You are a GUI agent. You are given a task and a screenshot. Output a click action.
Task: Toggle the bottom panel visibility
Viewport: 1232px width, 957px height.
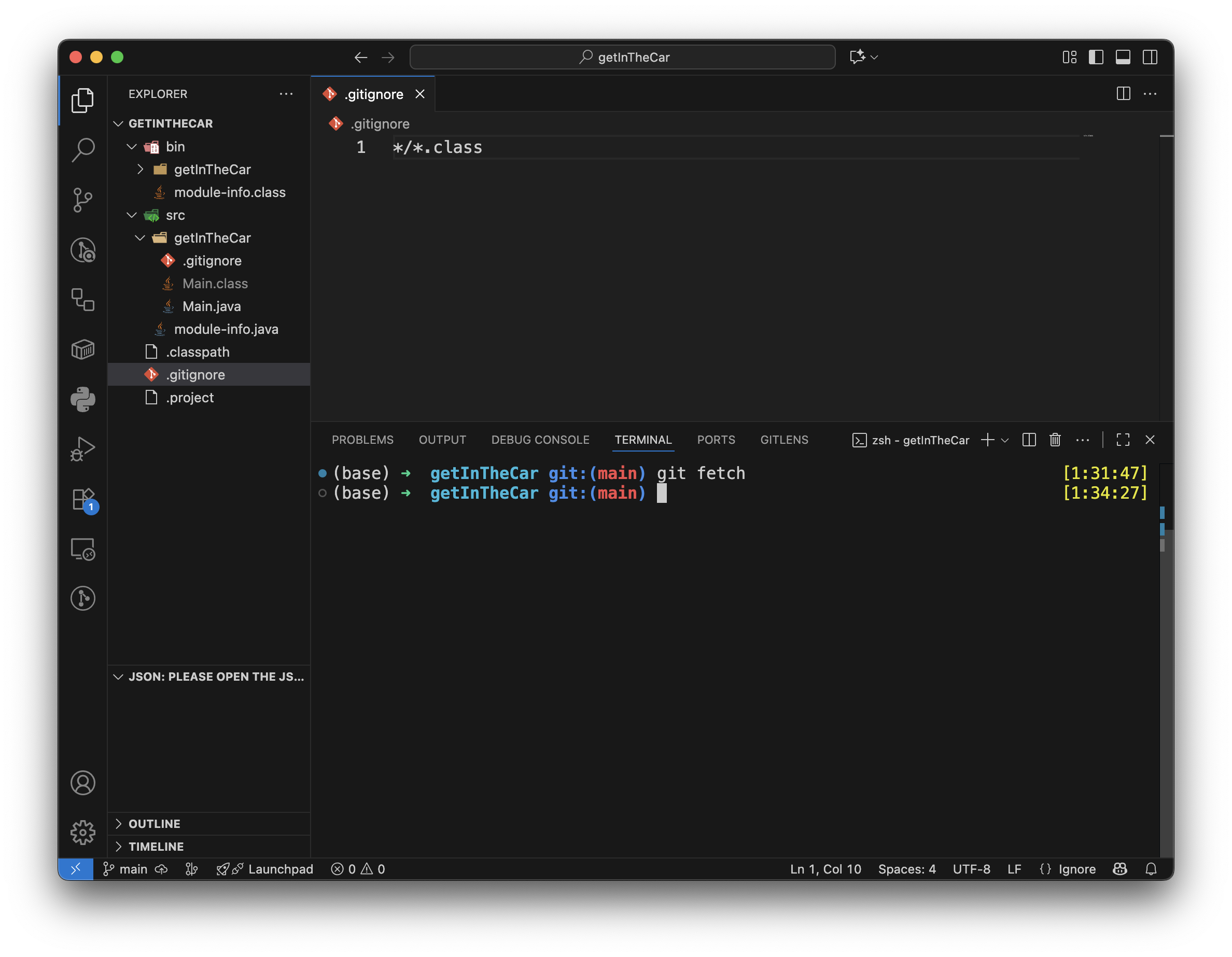(1123, 57)
